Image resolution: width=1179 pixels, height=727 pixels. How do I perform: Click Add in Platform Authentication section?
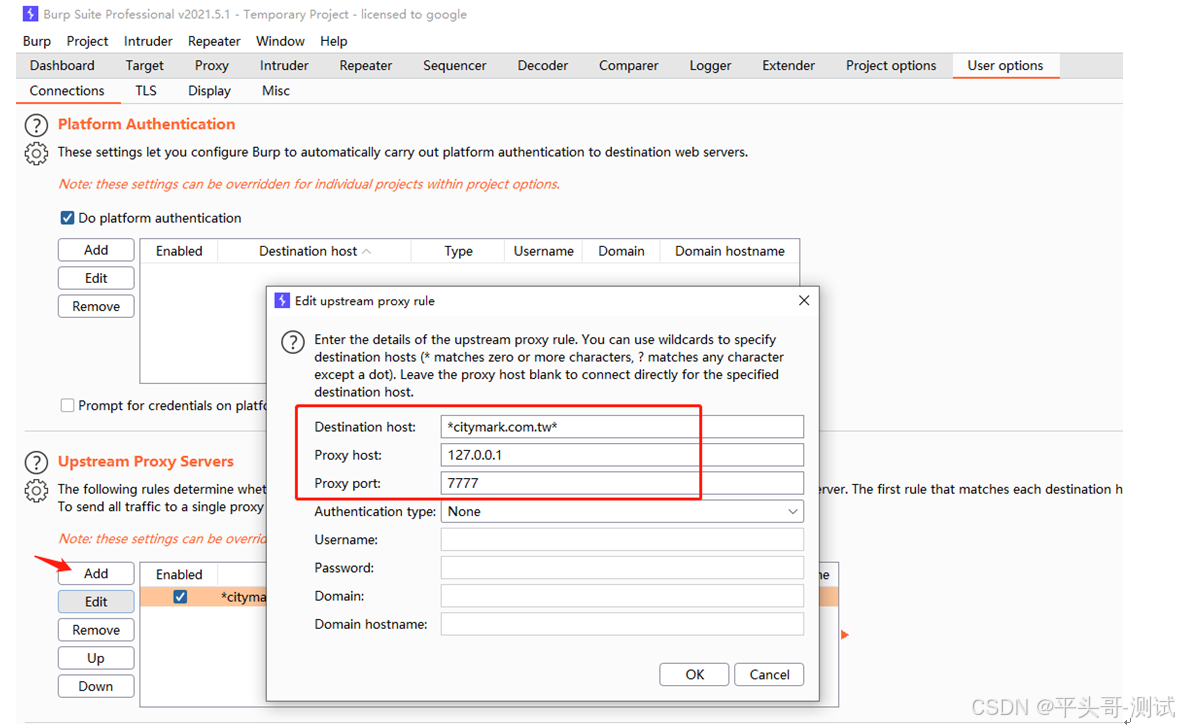[x=96, y=250]
